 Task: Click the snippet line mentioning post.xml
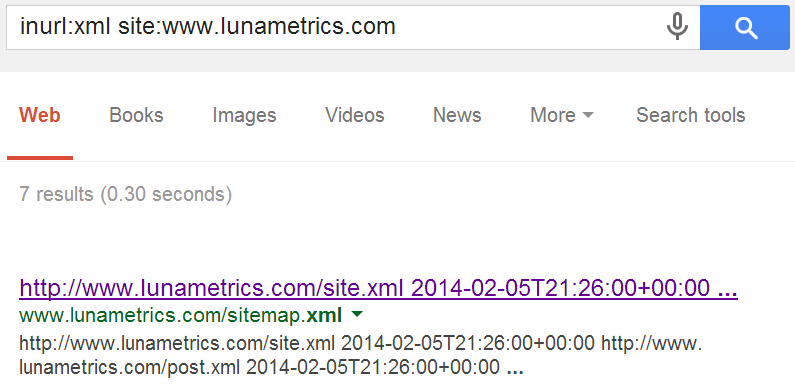click(271, 367)
